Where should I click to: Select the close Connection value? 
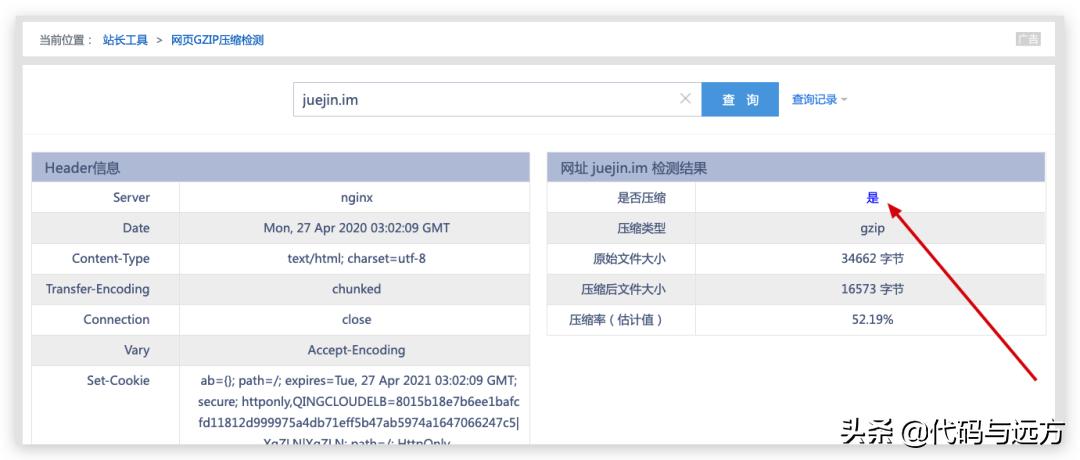[x=356, y=320]
